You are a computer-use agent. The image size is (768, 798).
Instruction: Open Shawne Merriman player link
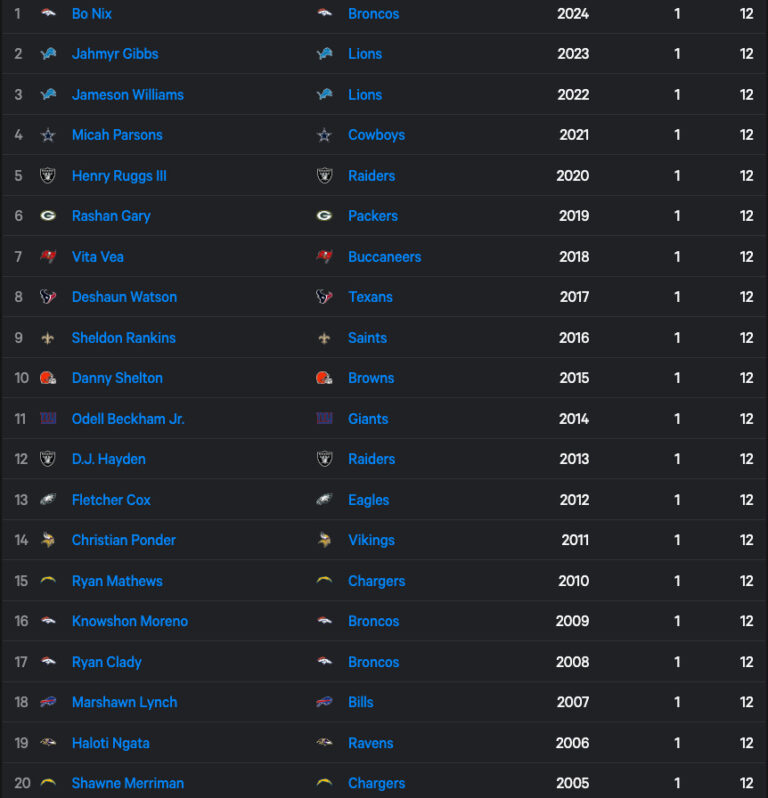point(128,783)
